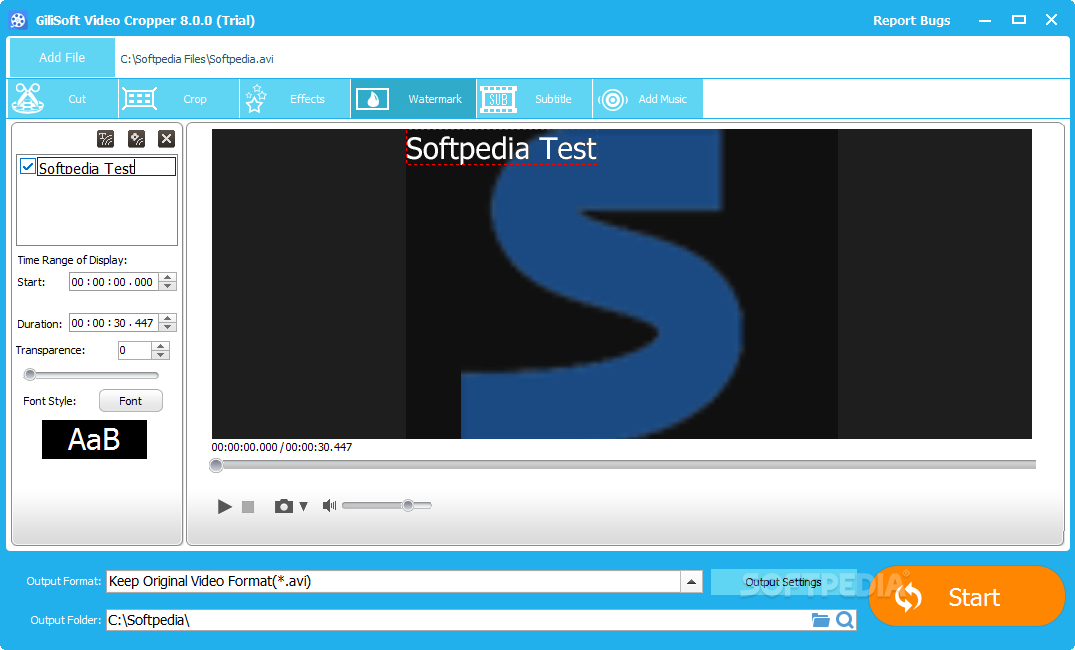The width and height of the screenshot is (1075, 650).
Task: Open the Font style dialog
Action: 130,401
